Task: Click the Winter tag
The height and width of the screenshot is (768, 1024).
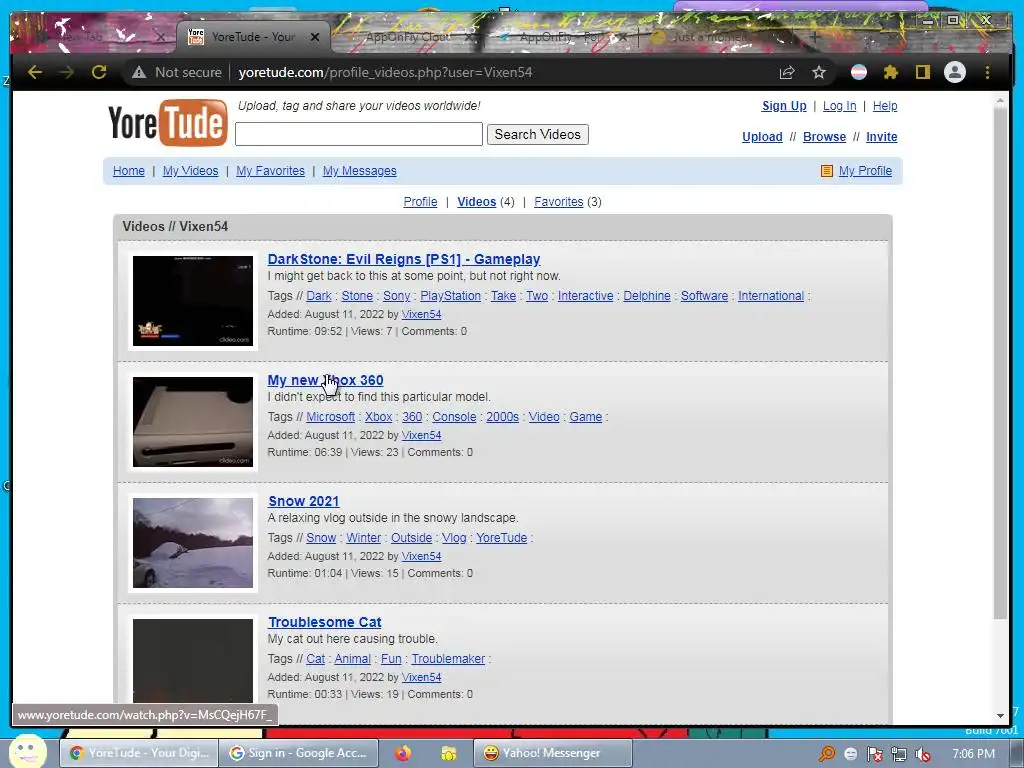Action: pos(363,537)
